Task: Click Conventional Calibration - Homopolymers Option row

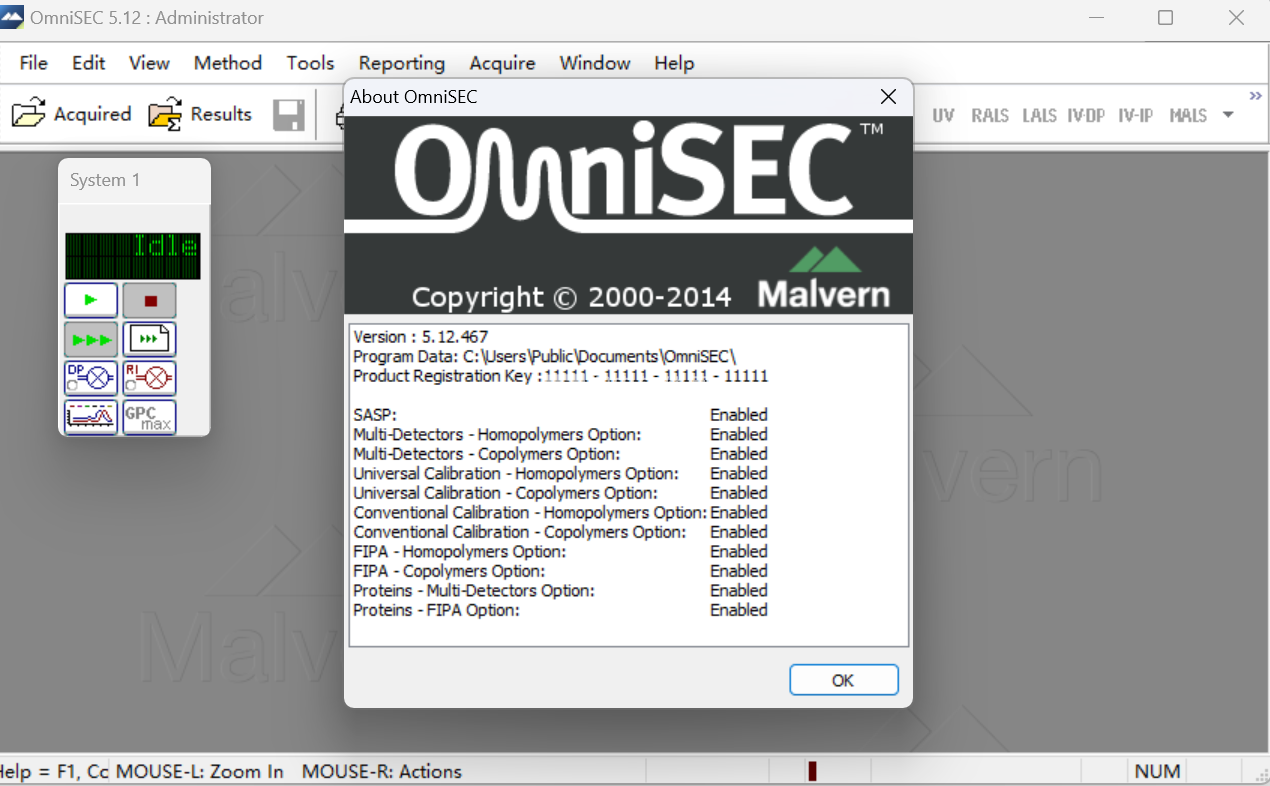Action: (560, 512)
